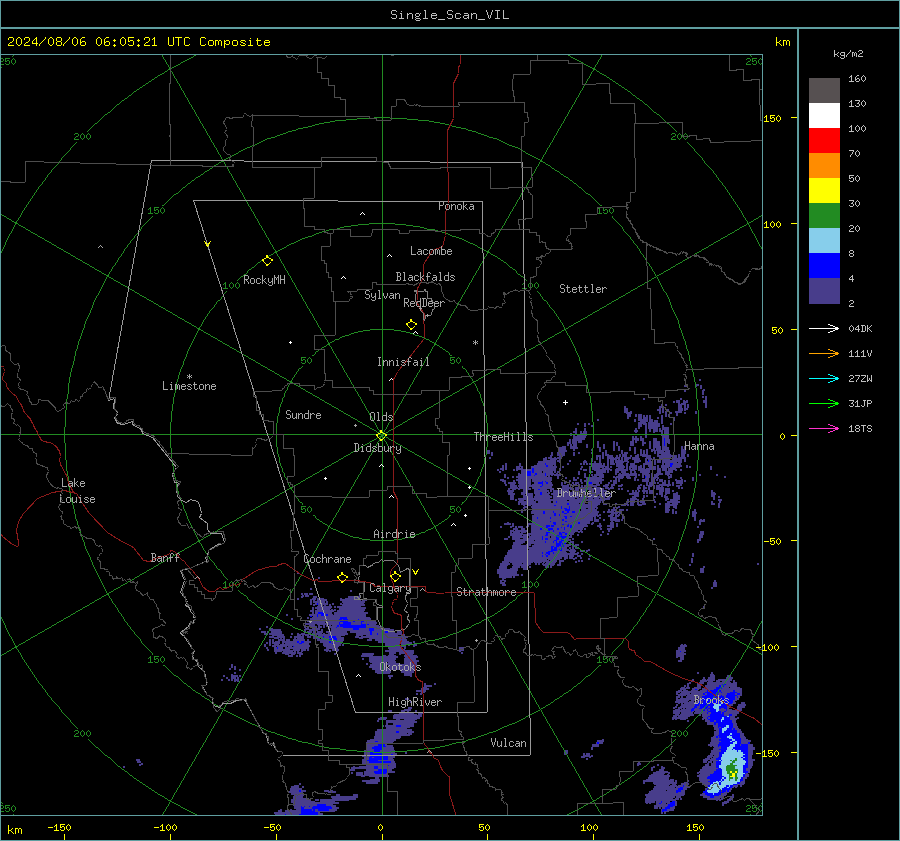Click the white 04DK arrow icon
Image resolution: width=900 pixels, height=841 pixels.
[824, 328]
